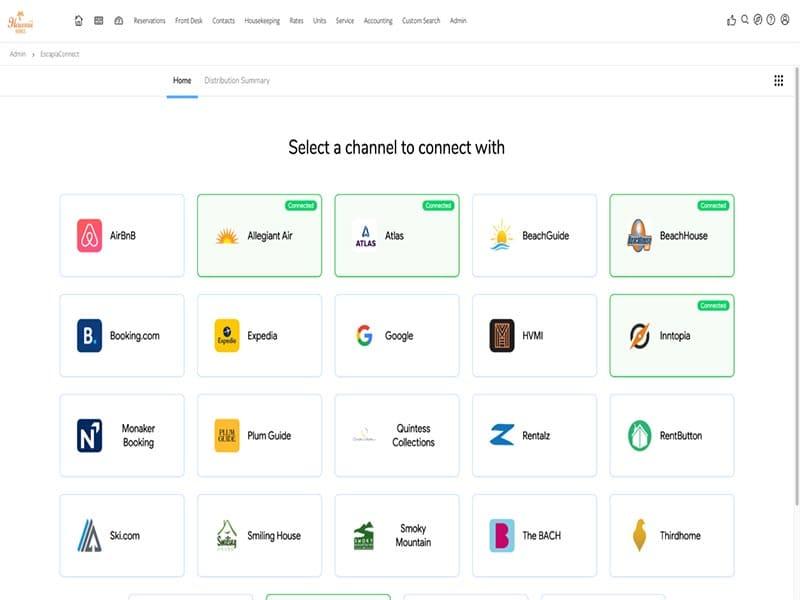Click the Monaker Booking N logo
Screen dimensions: 800x600
pyautogui.click(x=89, y=435)
